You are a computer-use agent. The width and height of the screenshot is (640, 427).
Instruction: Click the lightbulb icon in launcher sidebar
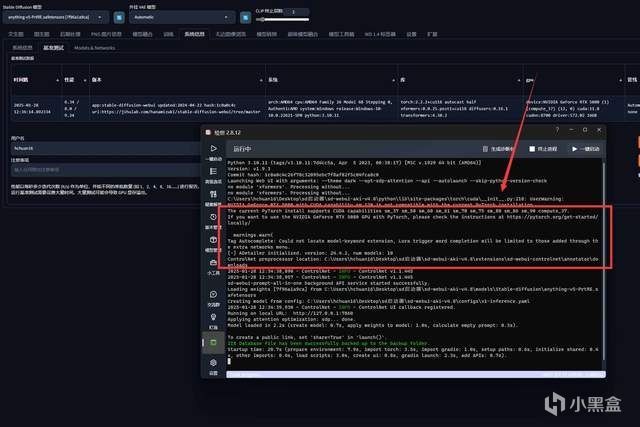pos(213,317)
